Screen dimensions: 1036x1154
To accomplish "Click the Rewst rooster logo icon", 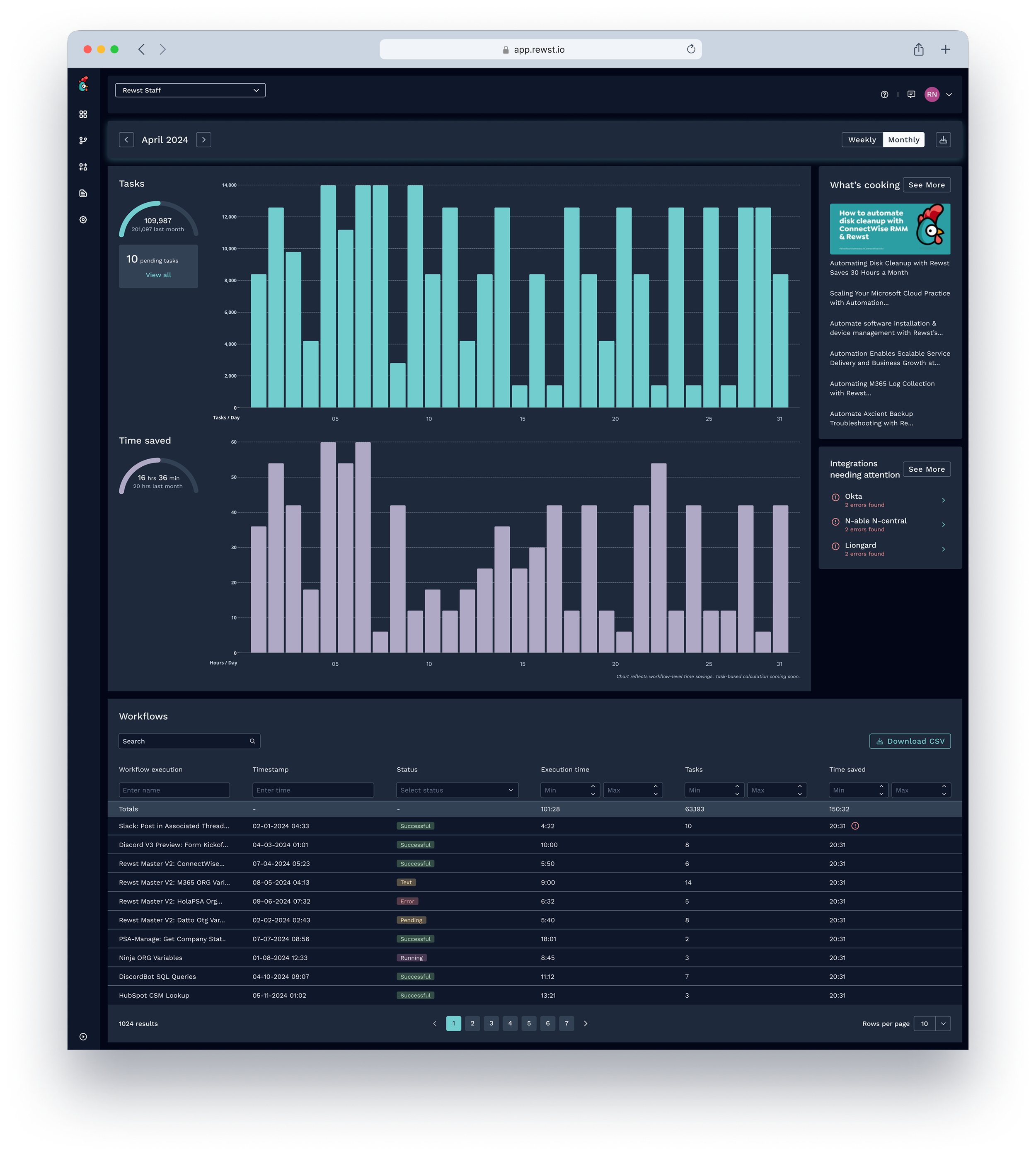I will [x=83, y=84].
